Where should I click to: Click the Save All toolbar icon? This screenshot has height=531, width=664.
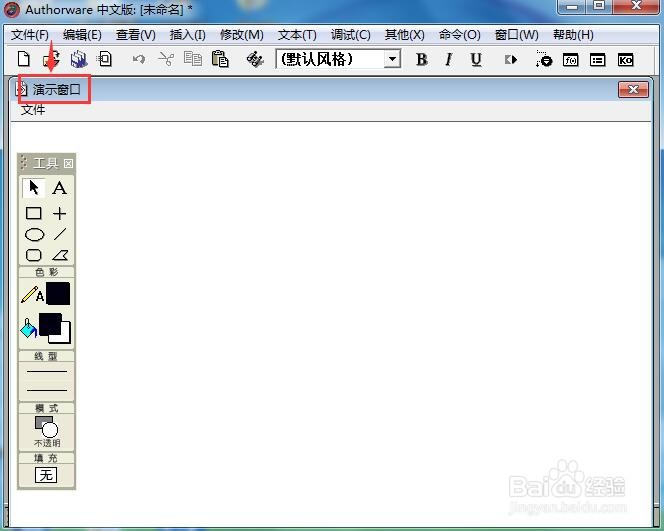[79, 59]
